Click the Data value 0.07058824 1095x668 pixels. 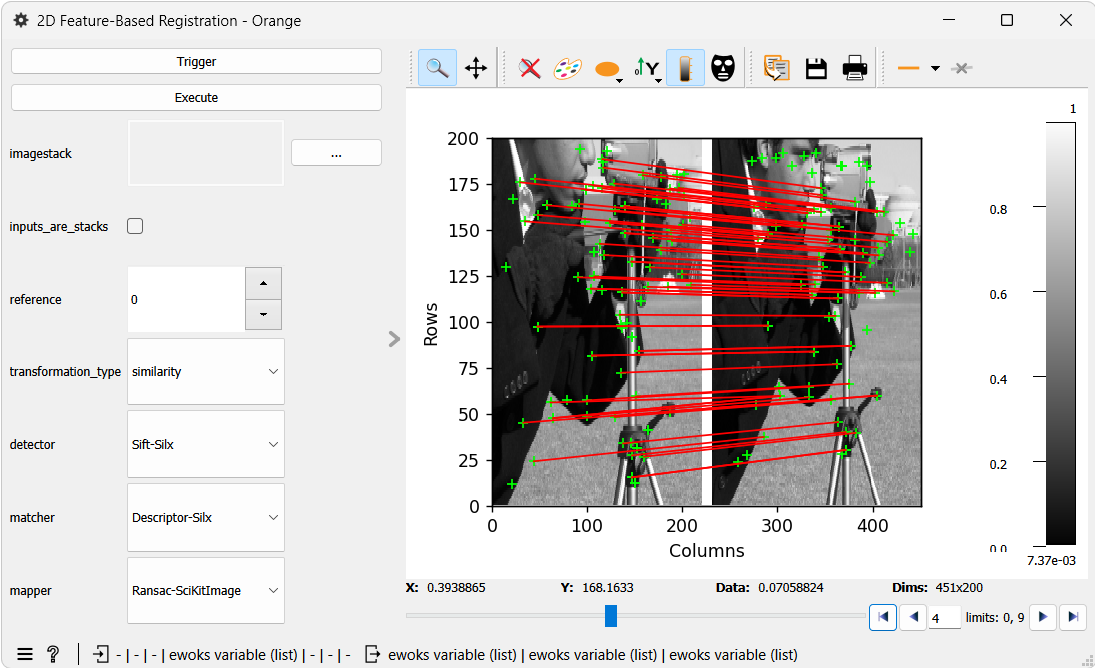click(791, 588)
